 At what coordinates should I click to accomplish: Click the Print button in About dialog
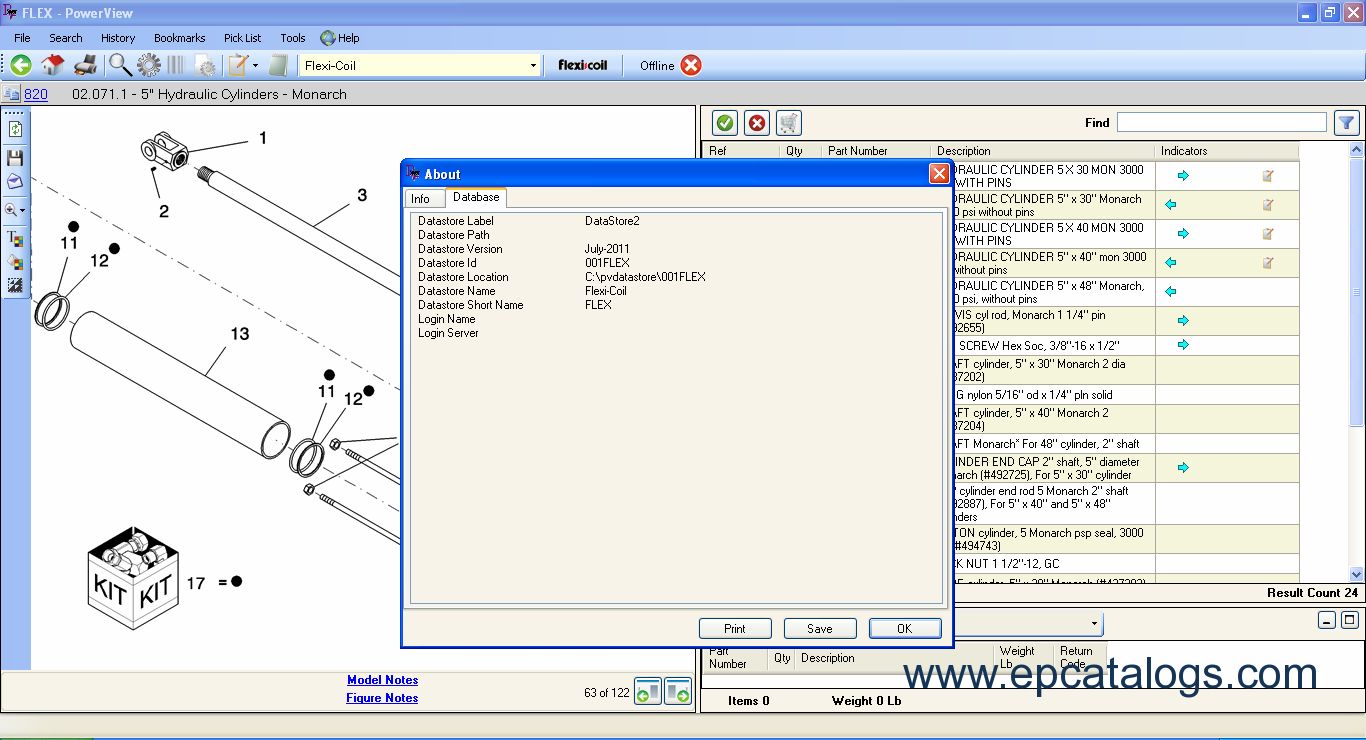coord(735,629)
